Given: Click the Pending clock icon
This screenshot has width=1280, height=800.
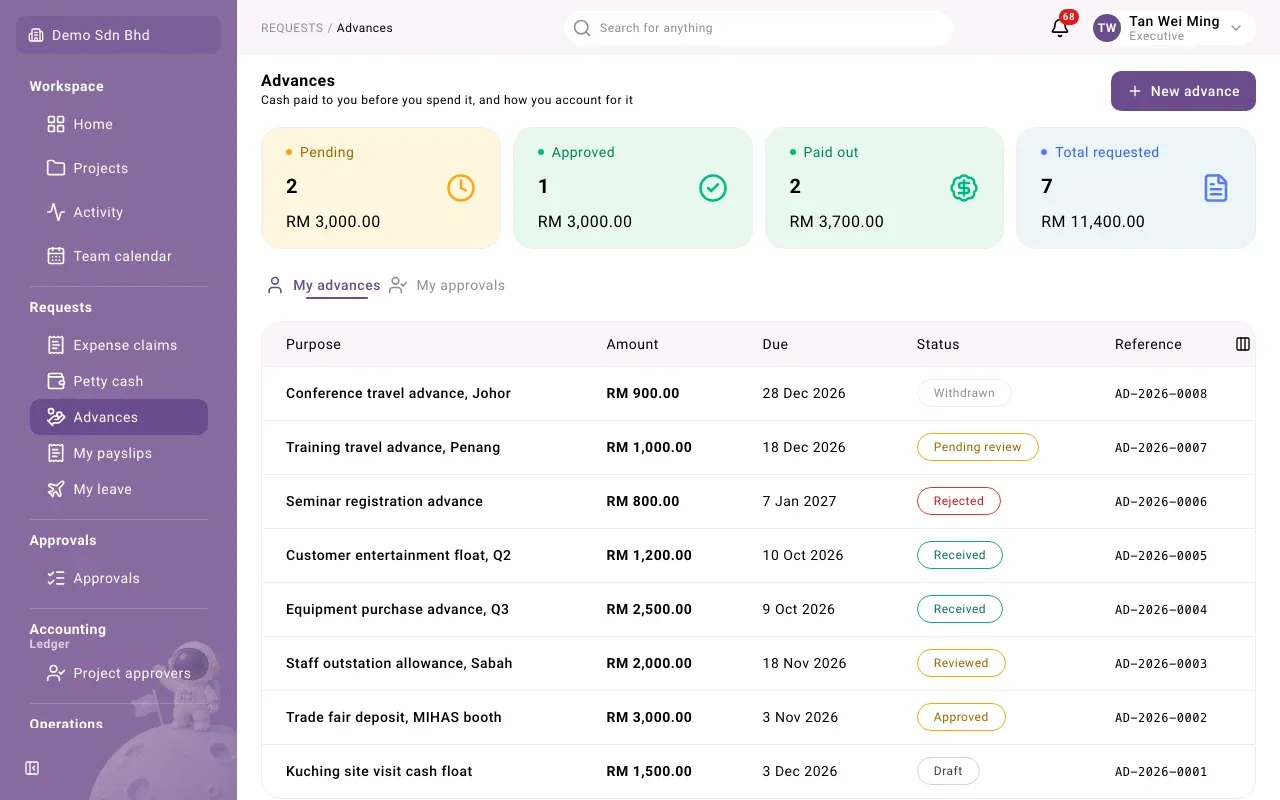Looking at the screenshot, I should coord(461,188).
